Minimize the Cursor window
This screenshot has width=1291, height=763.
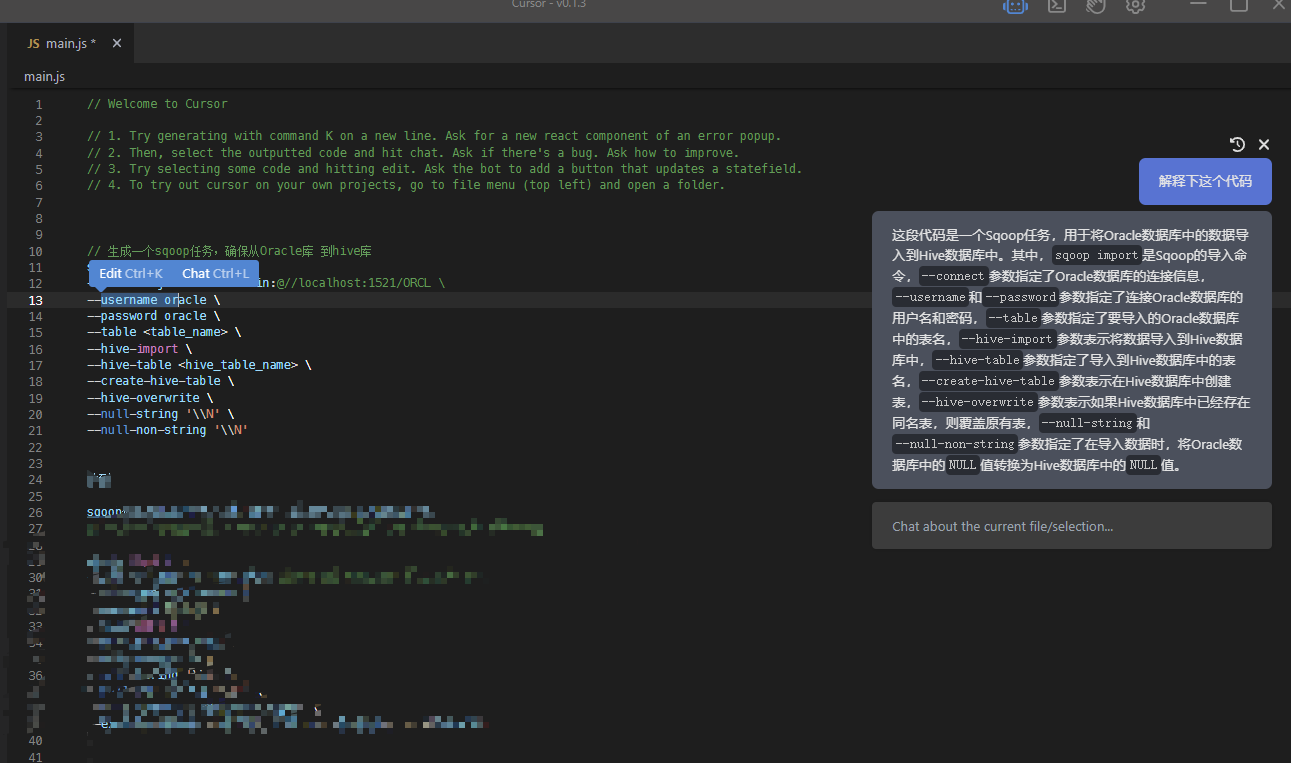pyautogui.click(x=1199, y=5)
